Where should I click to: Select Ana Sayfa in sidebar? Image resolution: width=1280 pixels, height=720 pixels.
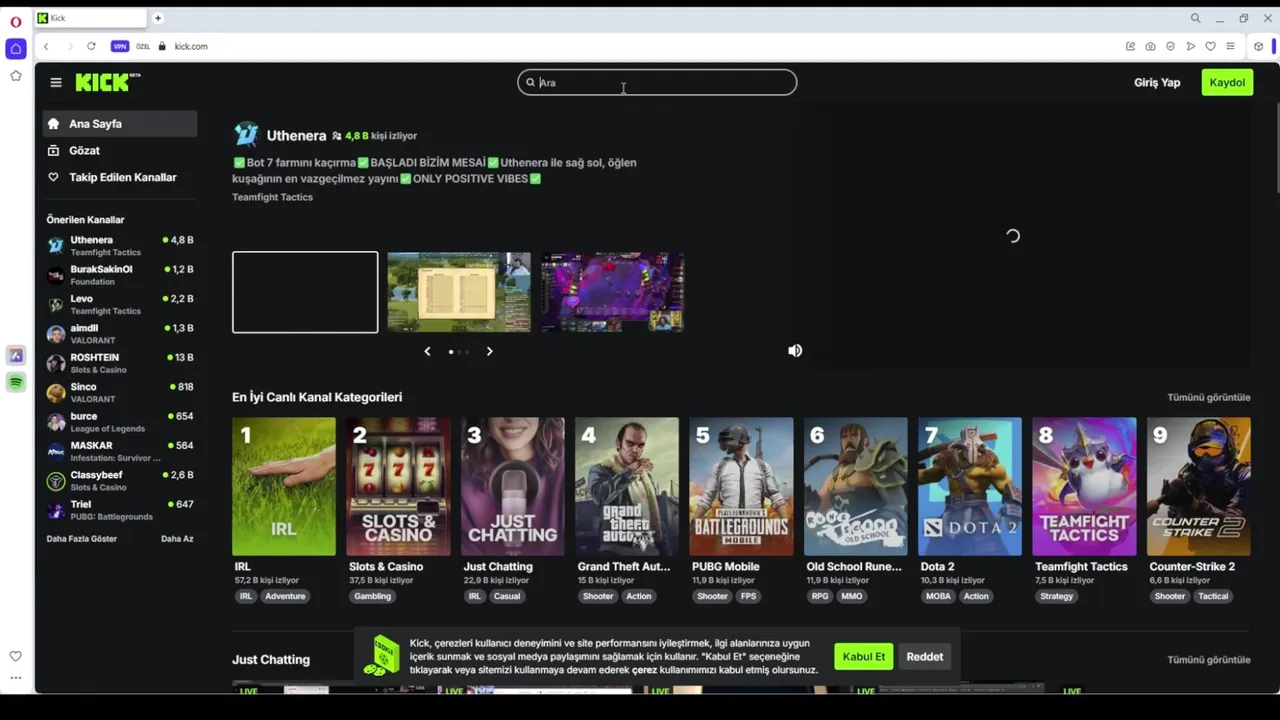(120, 124)
